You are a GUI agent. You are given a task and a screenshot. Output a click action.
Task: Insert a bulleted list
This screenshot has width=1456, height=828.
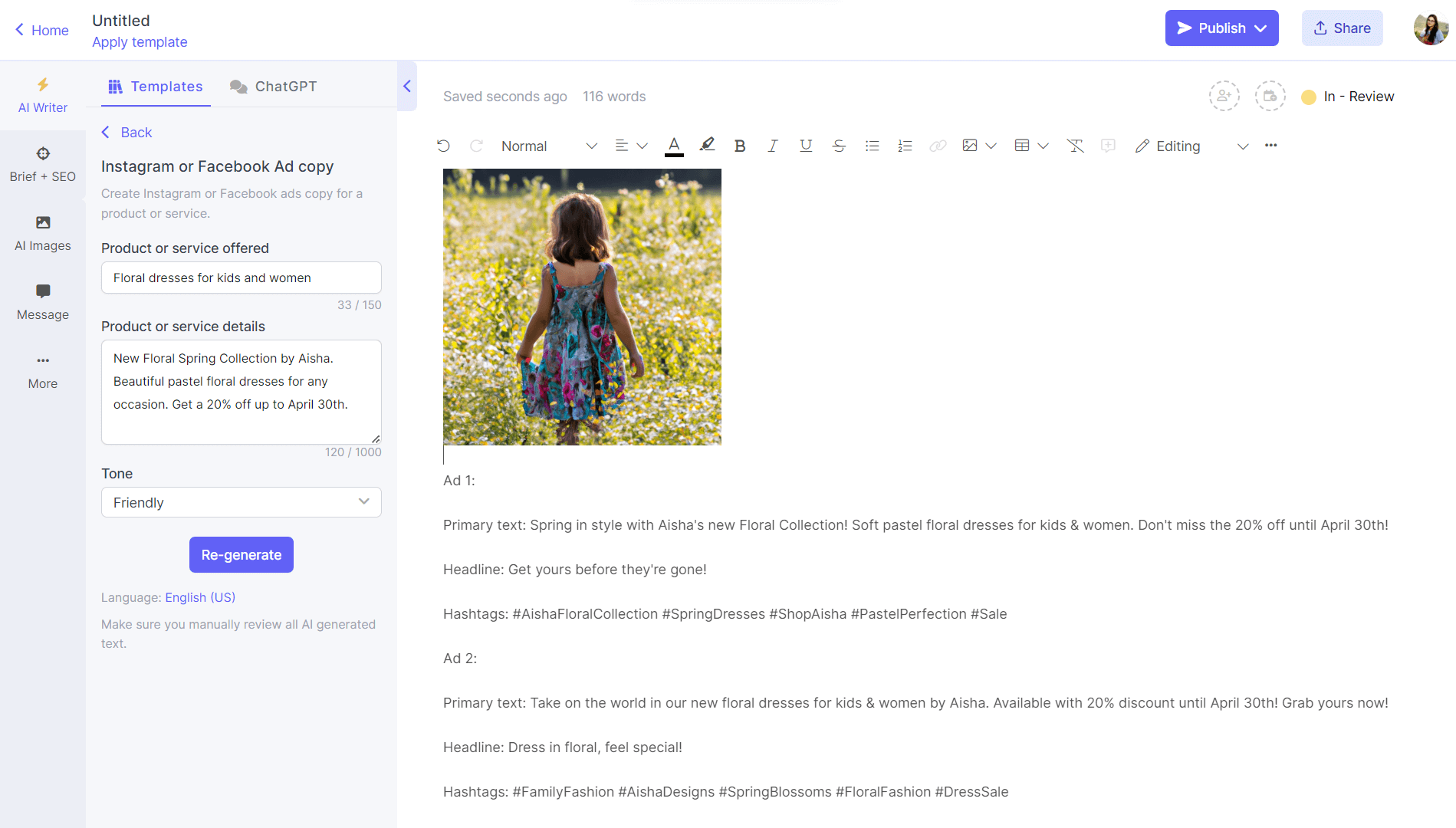point(872,146)
